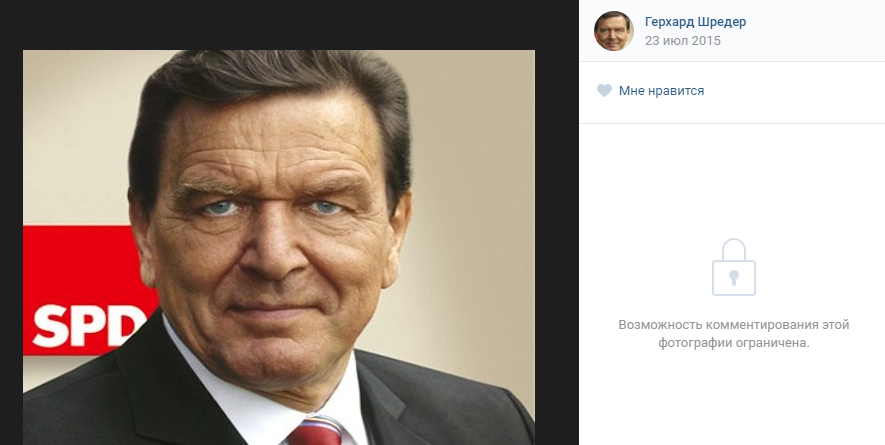Click the dark strip above the photo
This screenshot has height=445, width=885.
(x=280, y=25)
